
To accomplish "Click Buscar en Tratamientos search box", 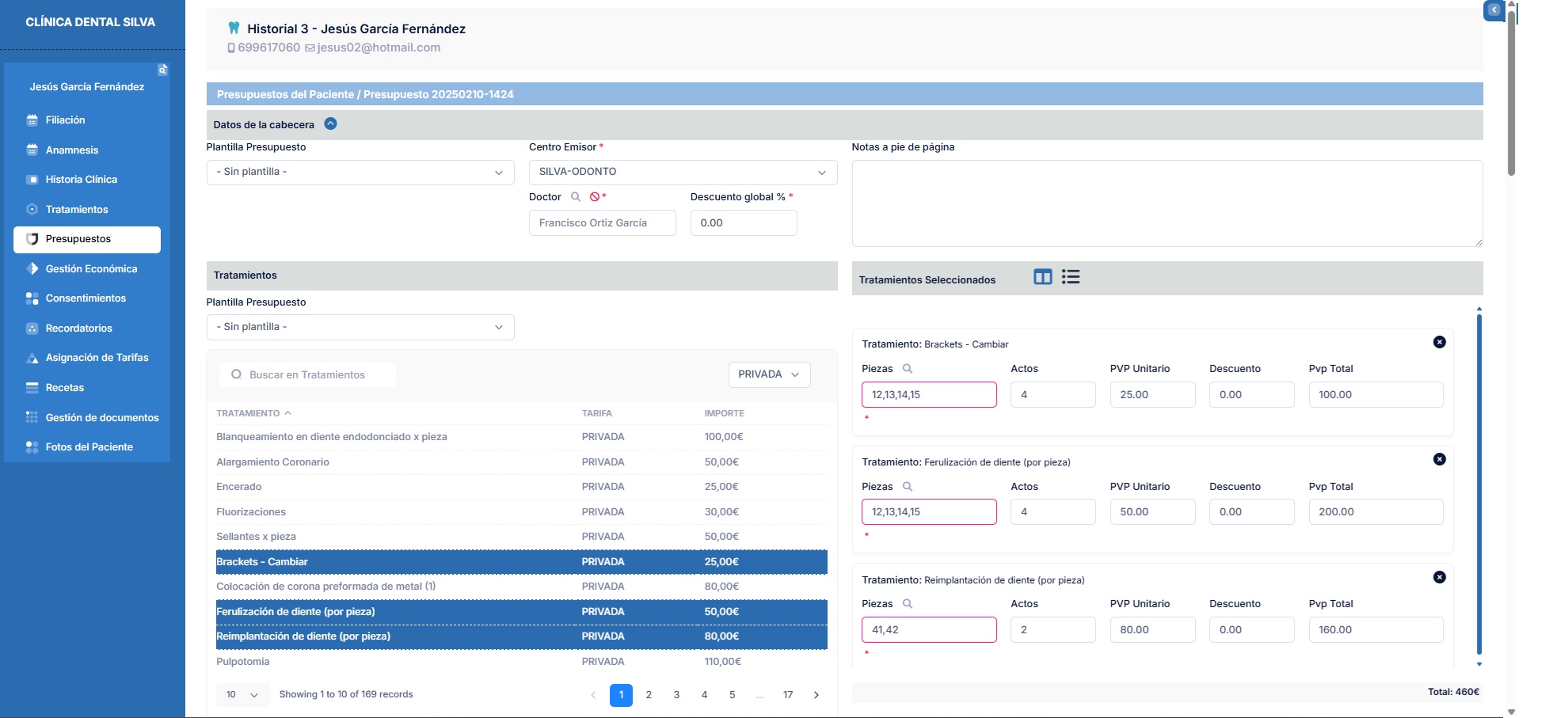I will coord(307,374).
